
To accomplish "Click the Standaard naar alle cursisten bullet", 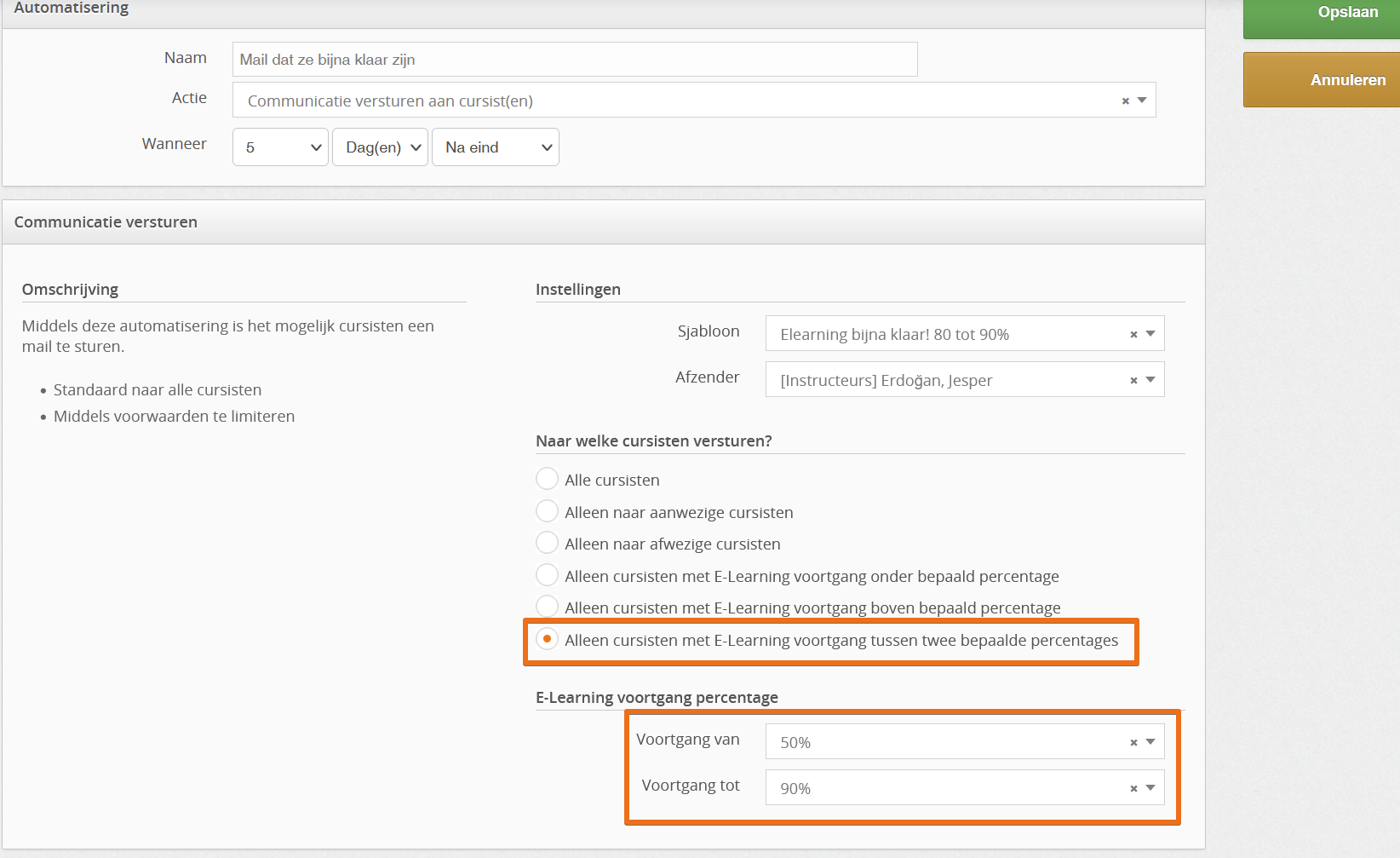I will (x=158, y=389).
